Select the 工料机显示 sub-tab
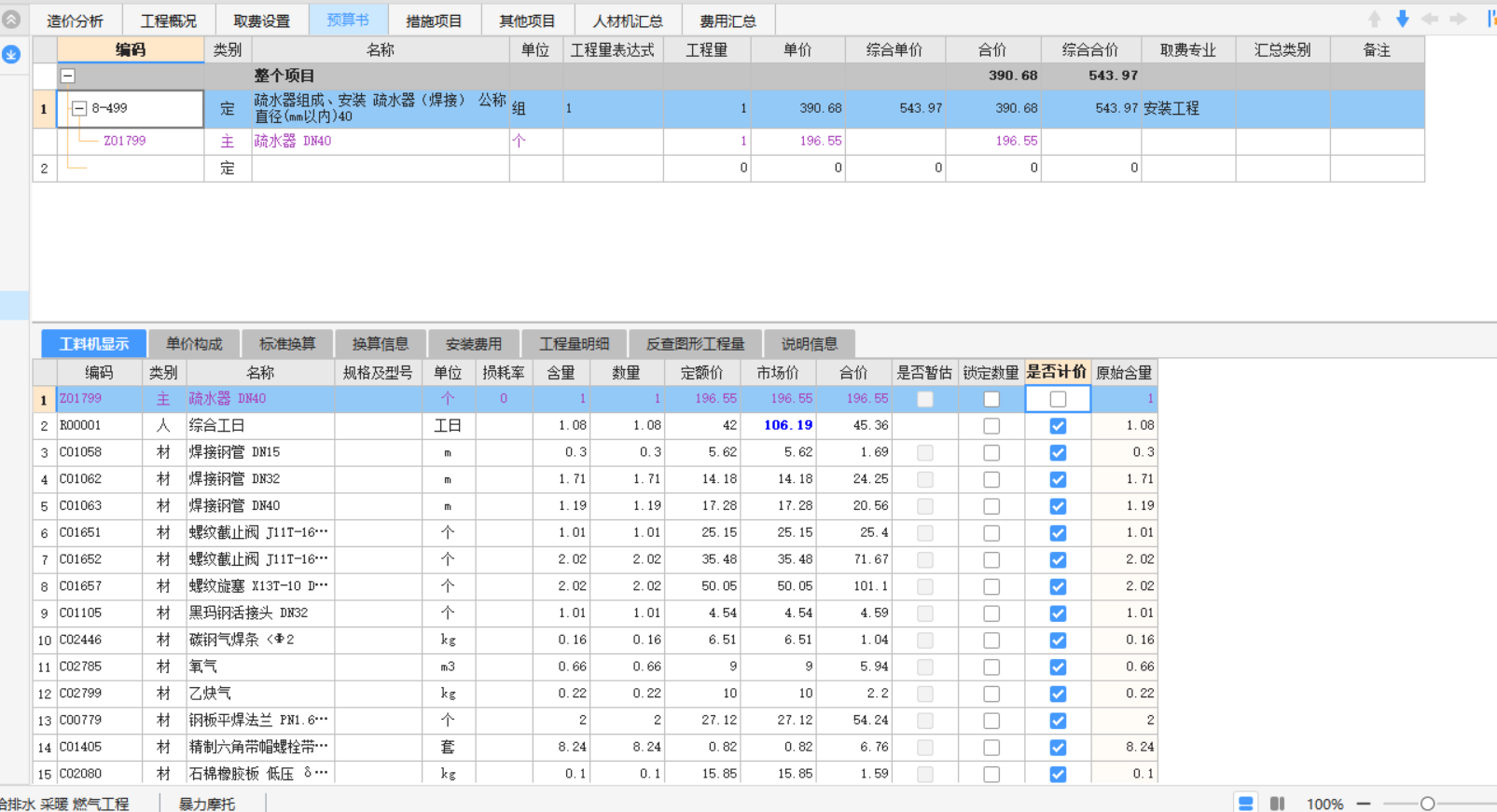The height and width of the screenshot is (812, 1497). point(93,344)
